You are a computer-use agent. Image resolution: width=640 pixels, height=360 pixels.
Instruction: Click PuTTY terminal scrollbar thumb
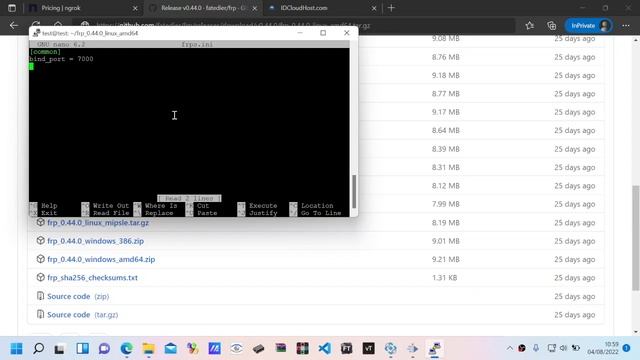coord(354,192)
